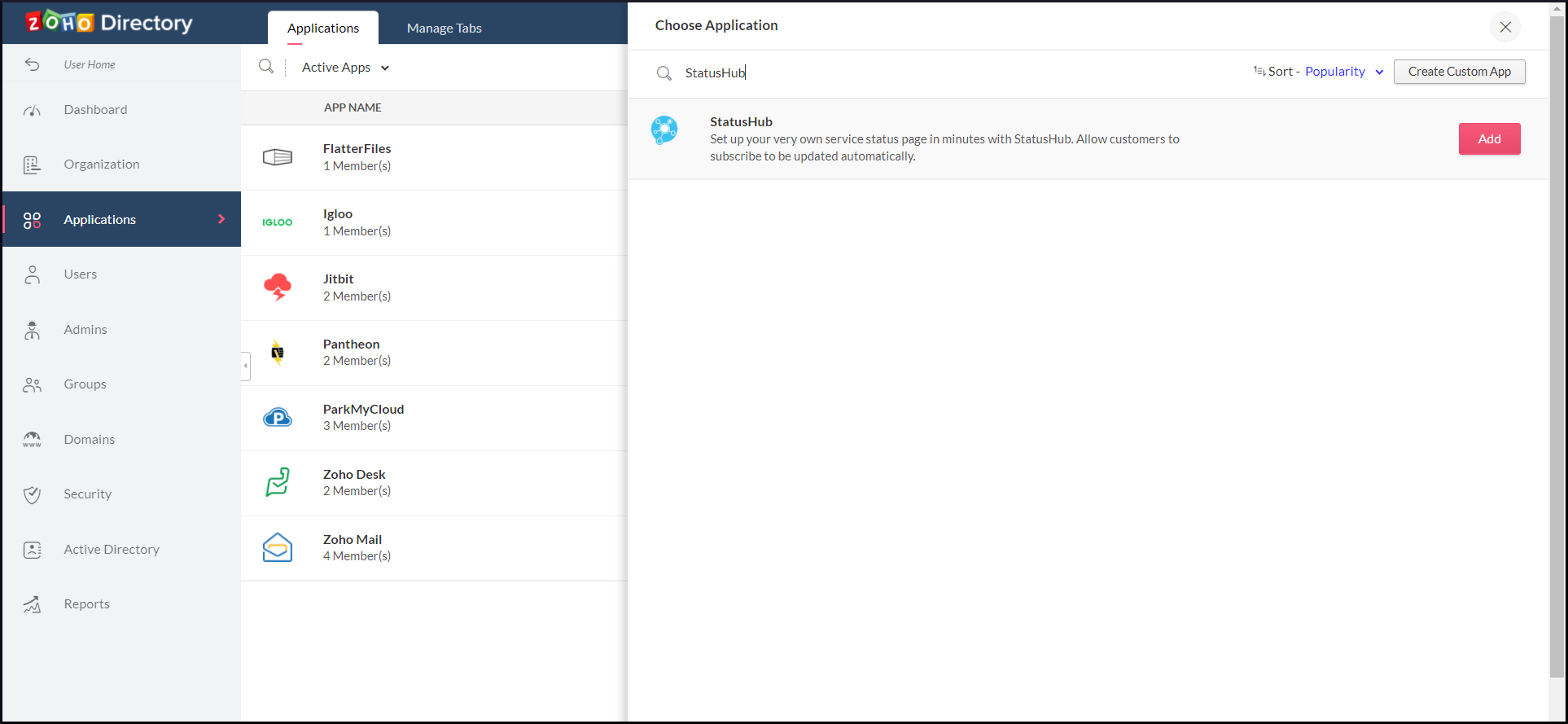
Task: Click the Users person icon
Action: pyautogui.click(x=32, y=274)
